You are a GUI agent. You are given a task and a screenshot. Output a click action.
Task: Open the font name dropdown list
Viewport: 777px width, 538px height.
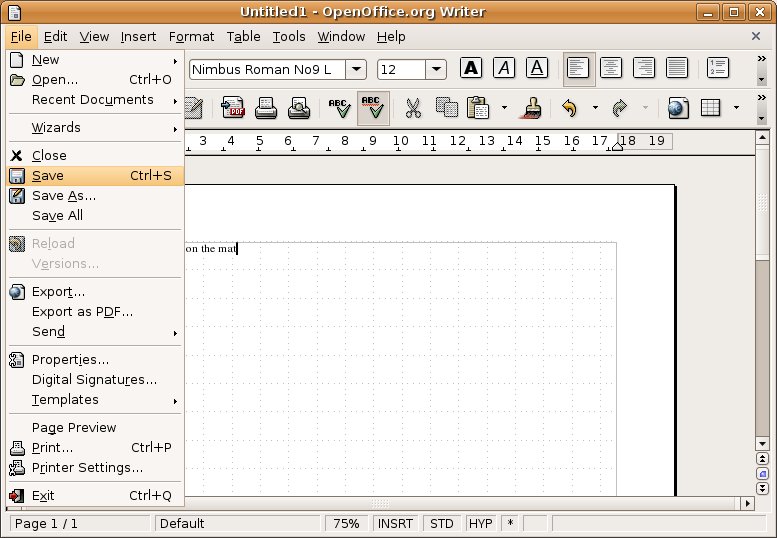point(356,69)
